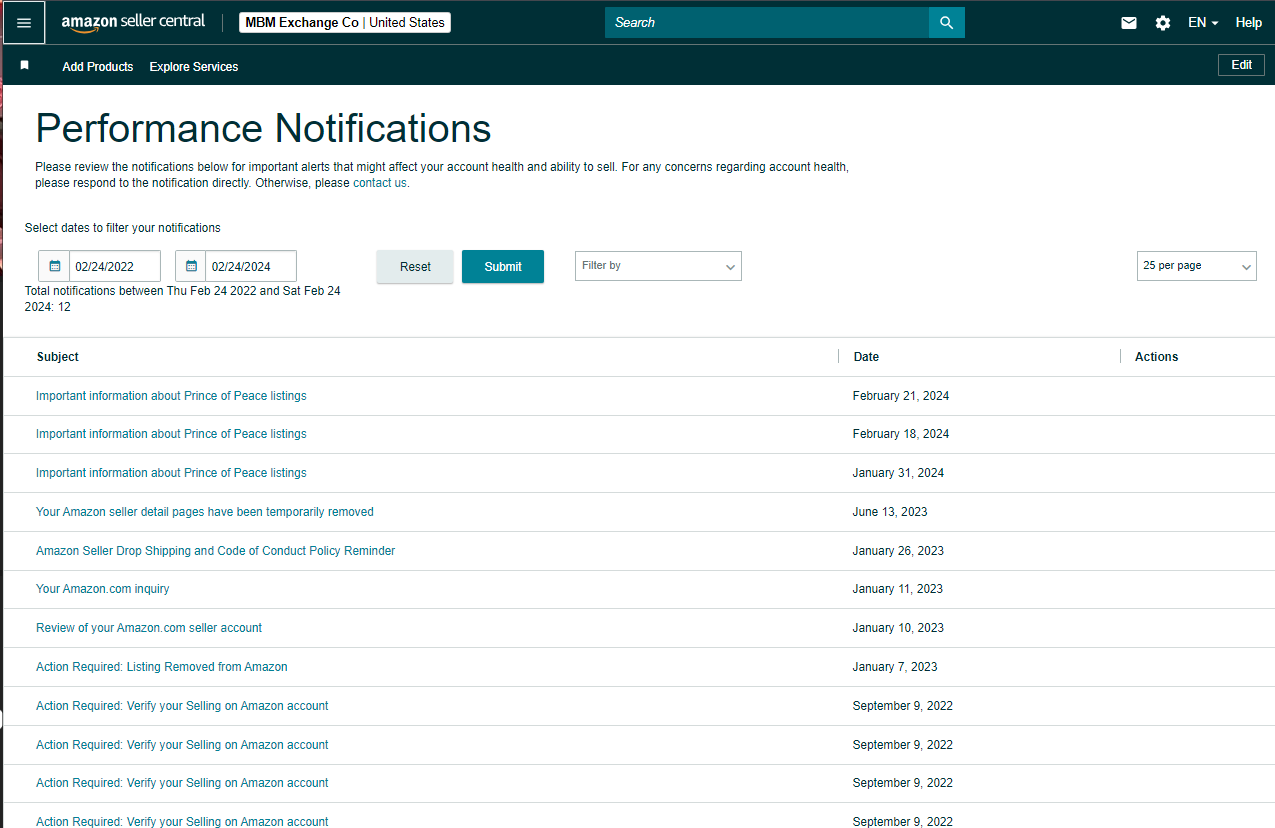
Task: Click the Edit button
Action: coord(1241,65)
